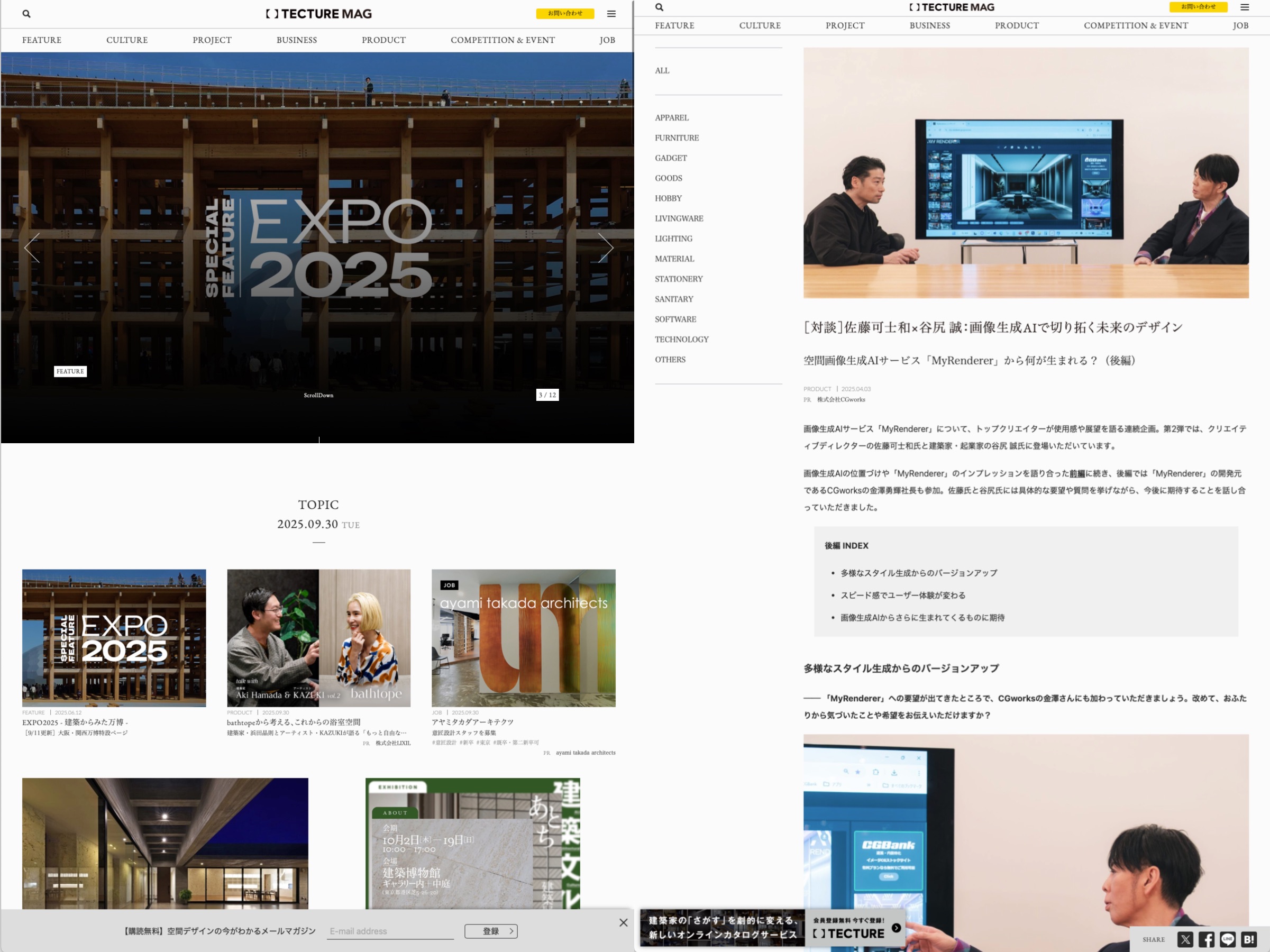Click the 登録 register button
Viewport: 1270px width, 952px height.
click(491, 931)
